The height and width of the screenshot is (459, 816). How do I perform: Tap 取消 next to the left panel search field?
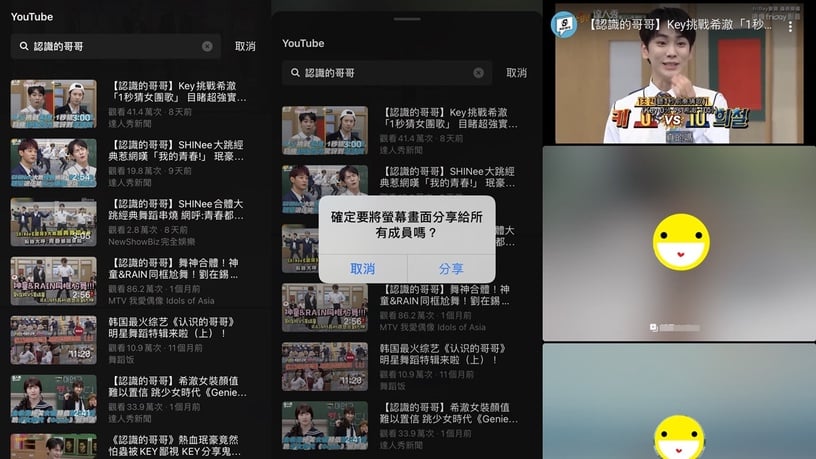[245, 46]
